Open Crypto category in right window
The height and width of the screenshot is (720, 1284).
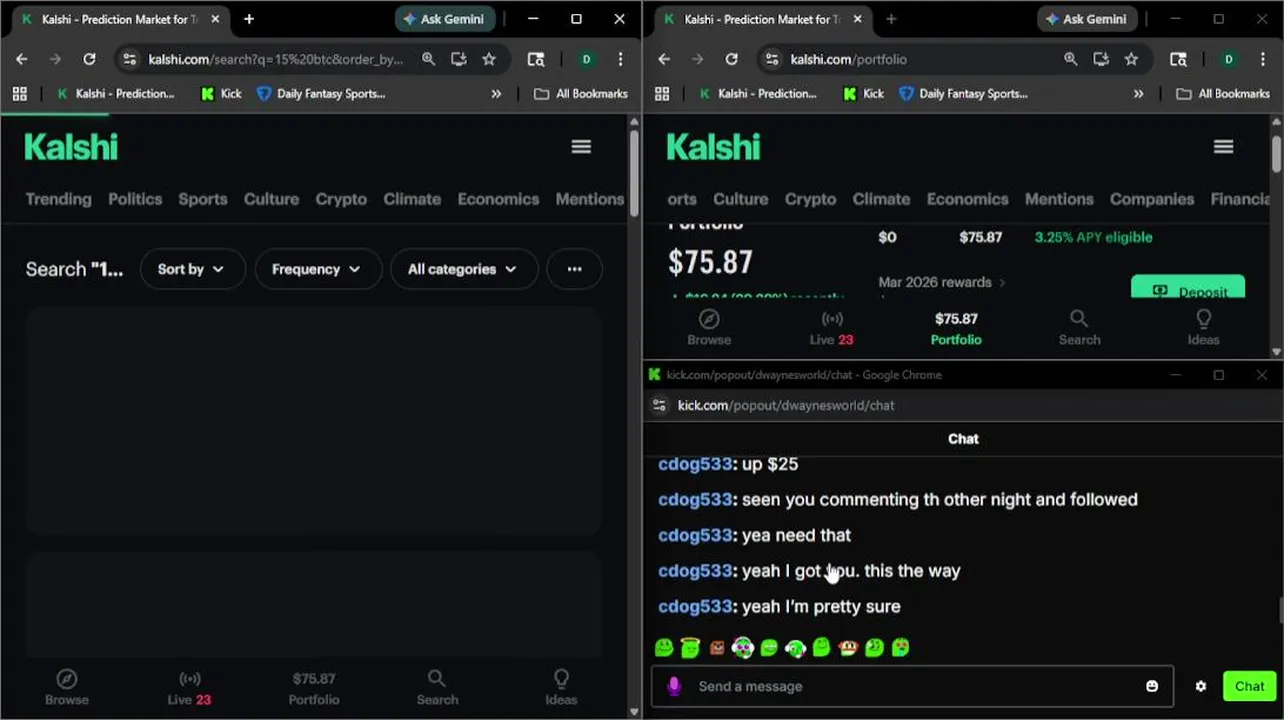coord(810,199)
